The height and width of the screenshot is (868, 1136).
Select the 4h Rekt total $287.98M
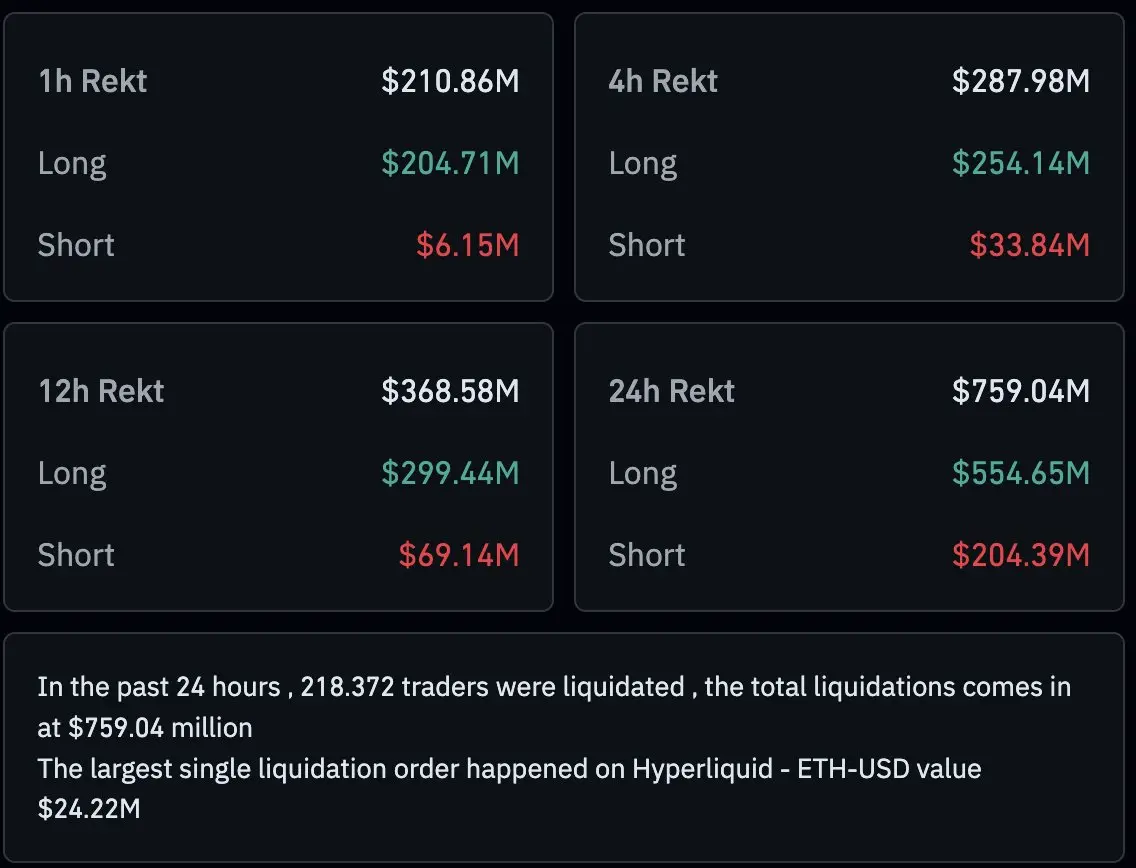click(1020, 81)
